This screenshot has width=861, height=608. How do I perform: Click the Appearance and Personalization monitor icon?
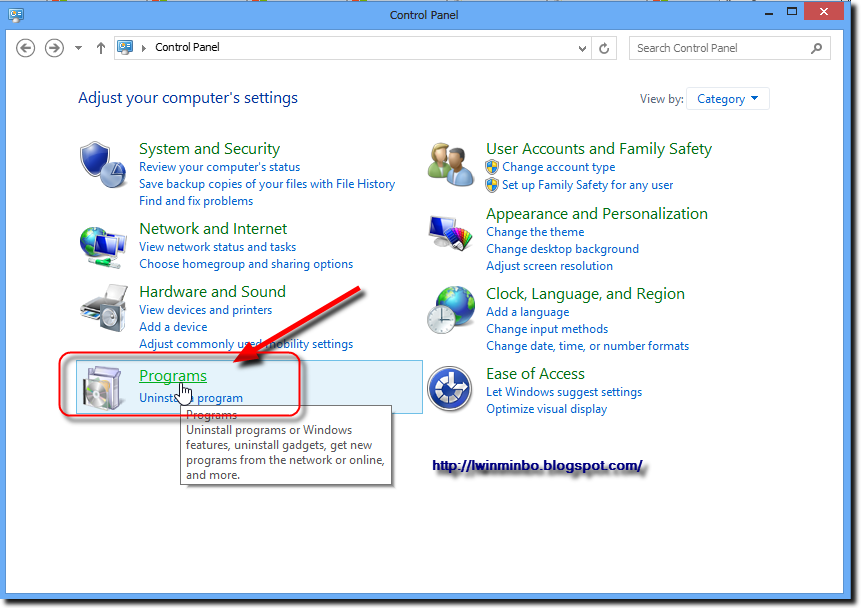point(451,233)
